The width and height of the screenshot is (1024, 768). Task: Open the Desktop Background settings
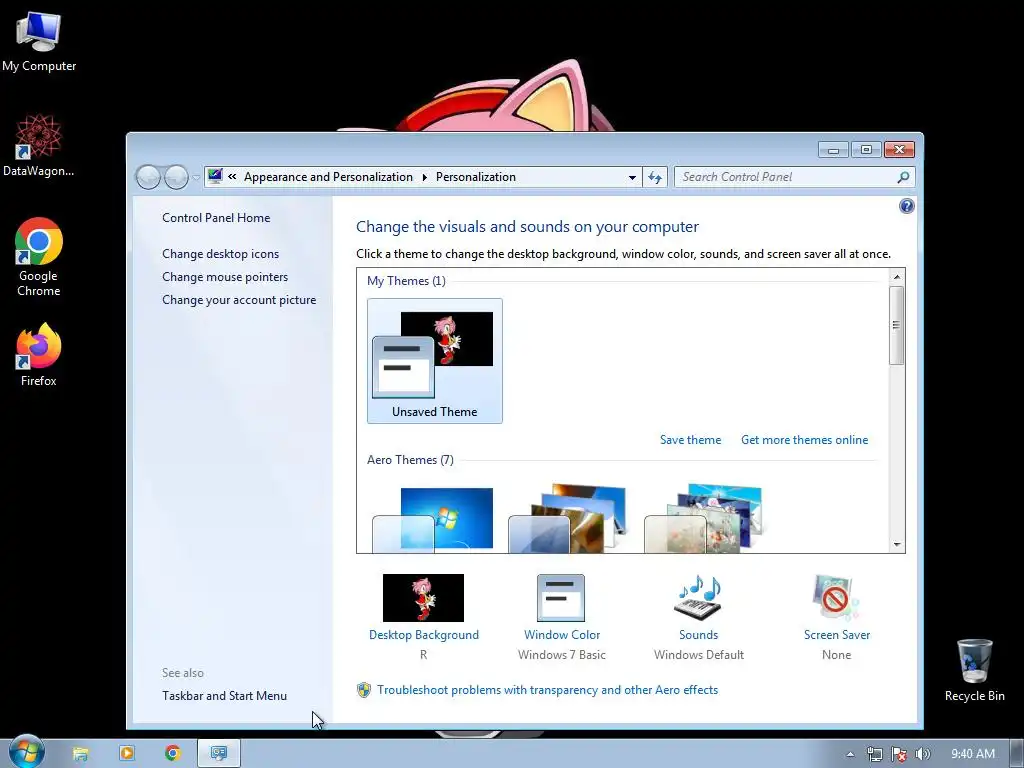(x=423, y=617)
